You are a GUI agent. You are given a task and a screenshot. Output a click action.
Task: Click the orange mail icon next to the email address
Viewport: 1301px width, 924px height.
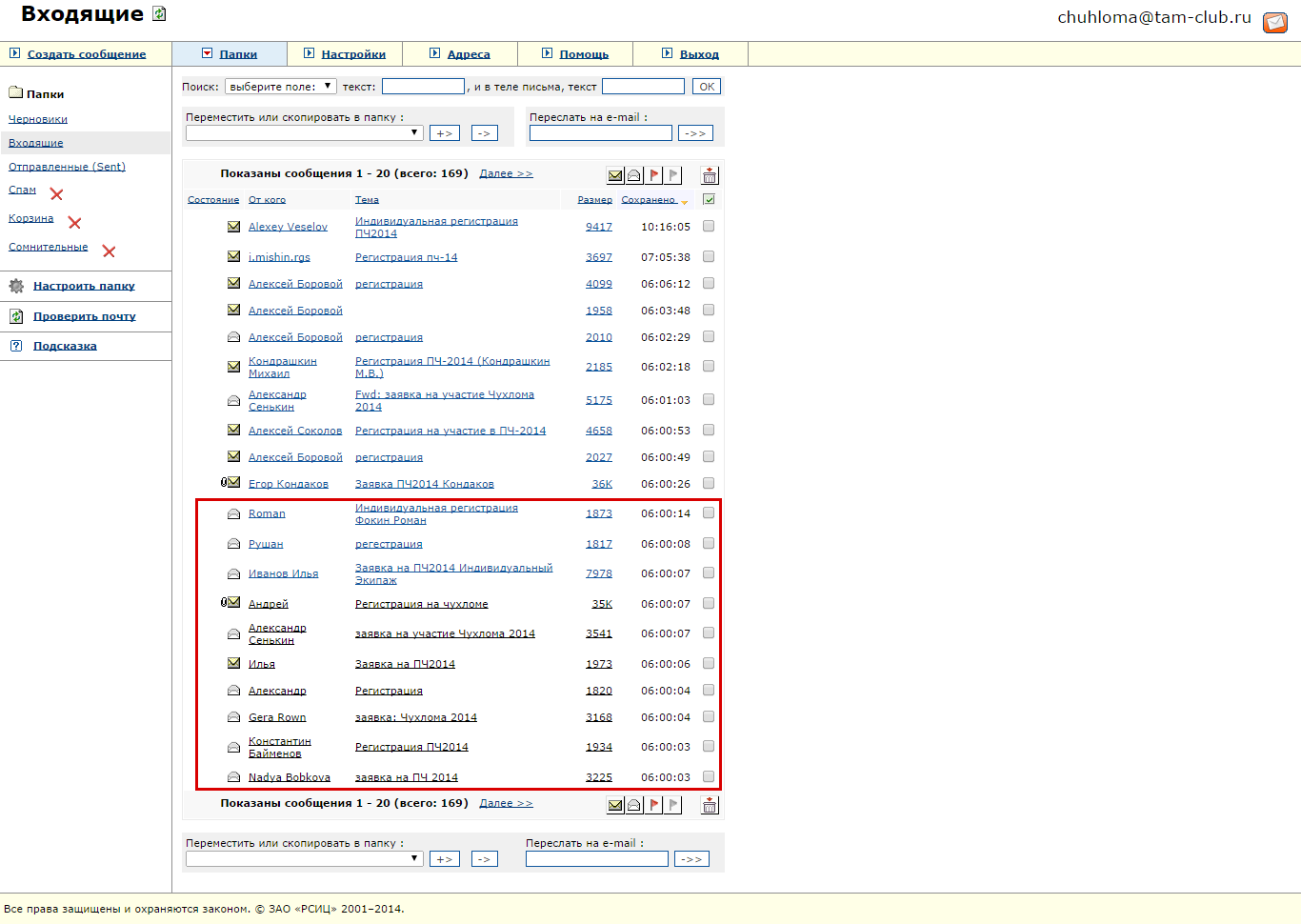1275,22
